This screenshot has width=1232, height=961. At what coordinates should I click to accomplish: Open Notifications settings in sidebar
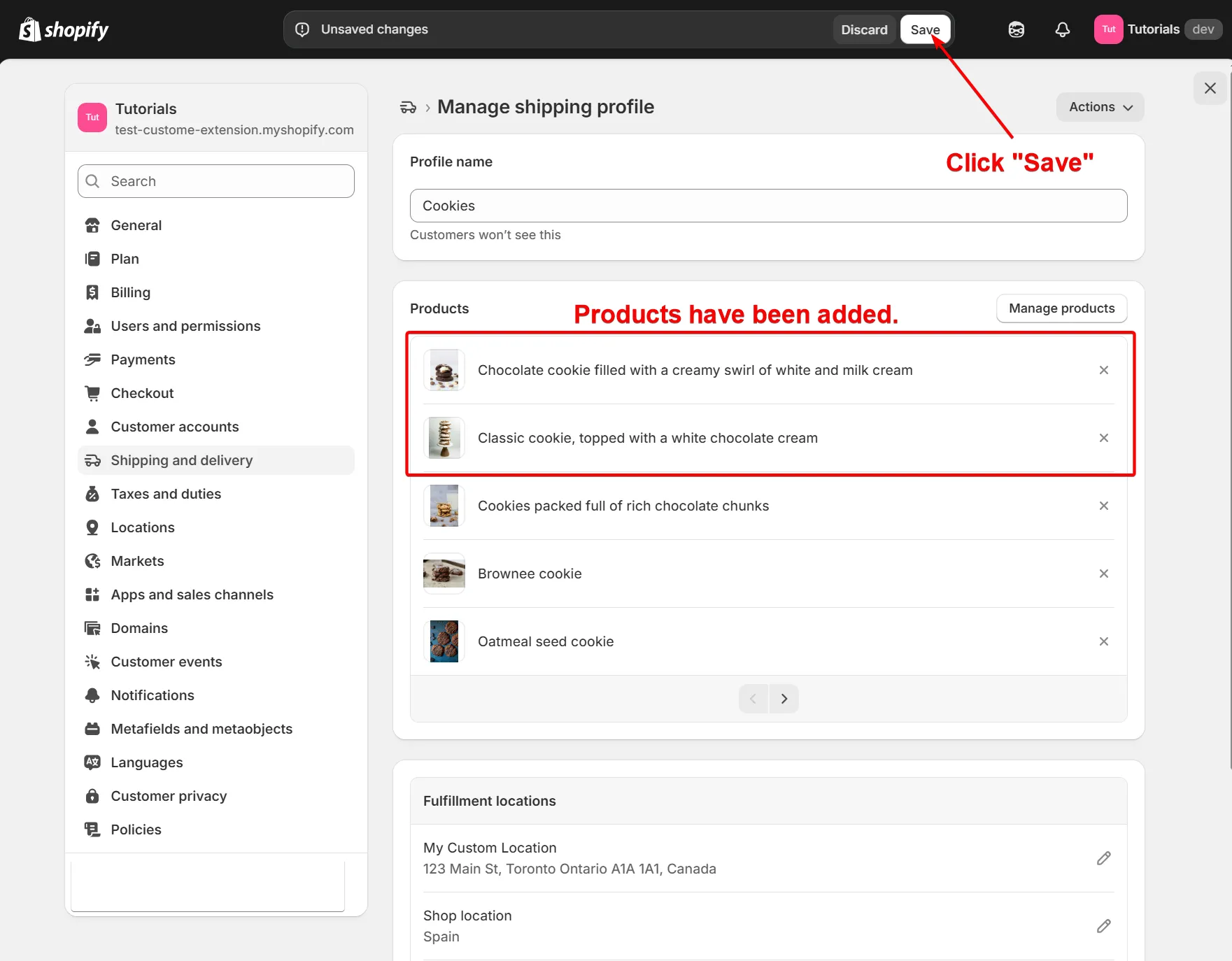click(153, 695)
